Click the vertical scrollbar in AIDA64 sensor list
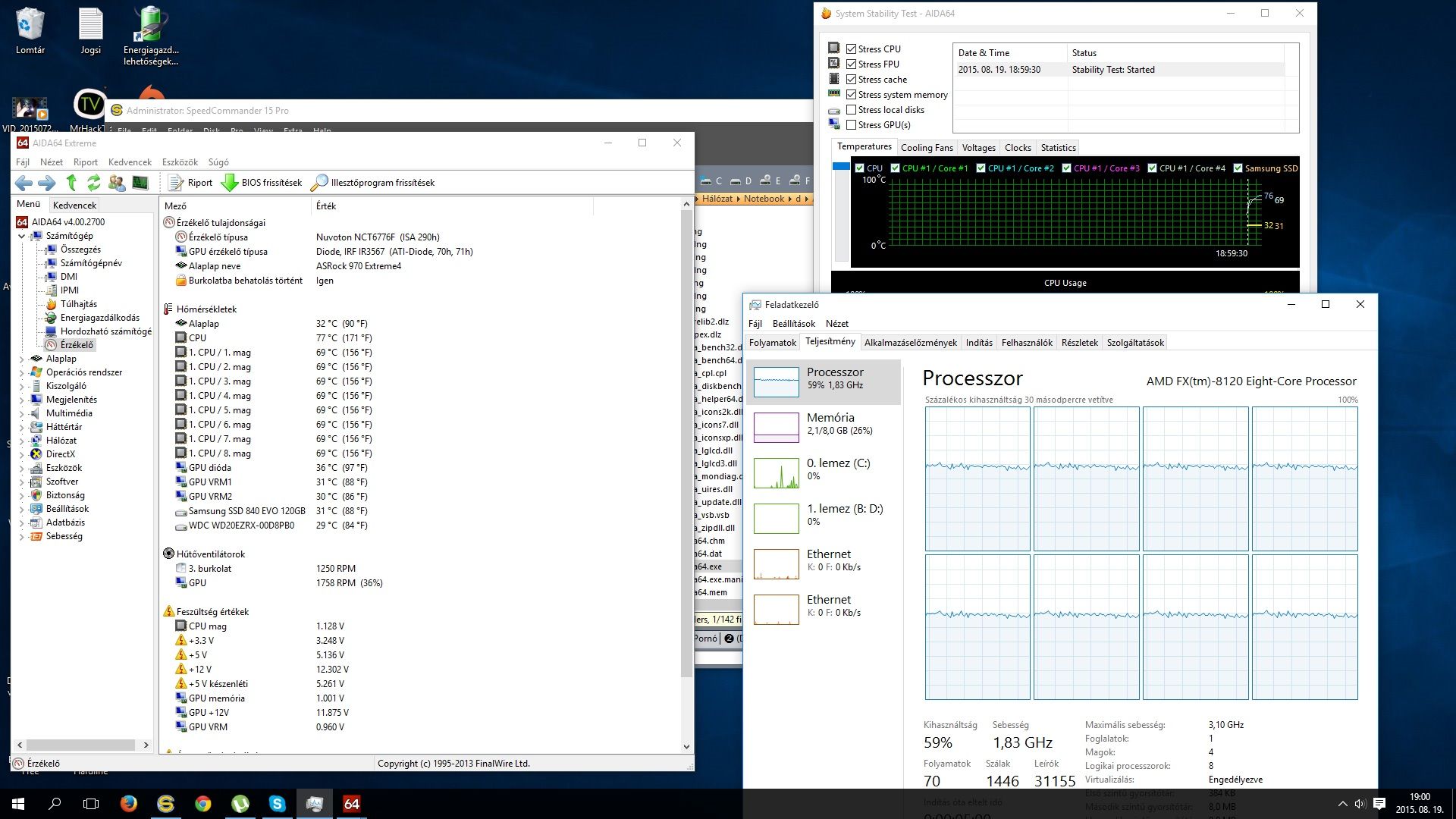The width and height of the screenshot is (1456, 819). (686, 444)
